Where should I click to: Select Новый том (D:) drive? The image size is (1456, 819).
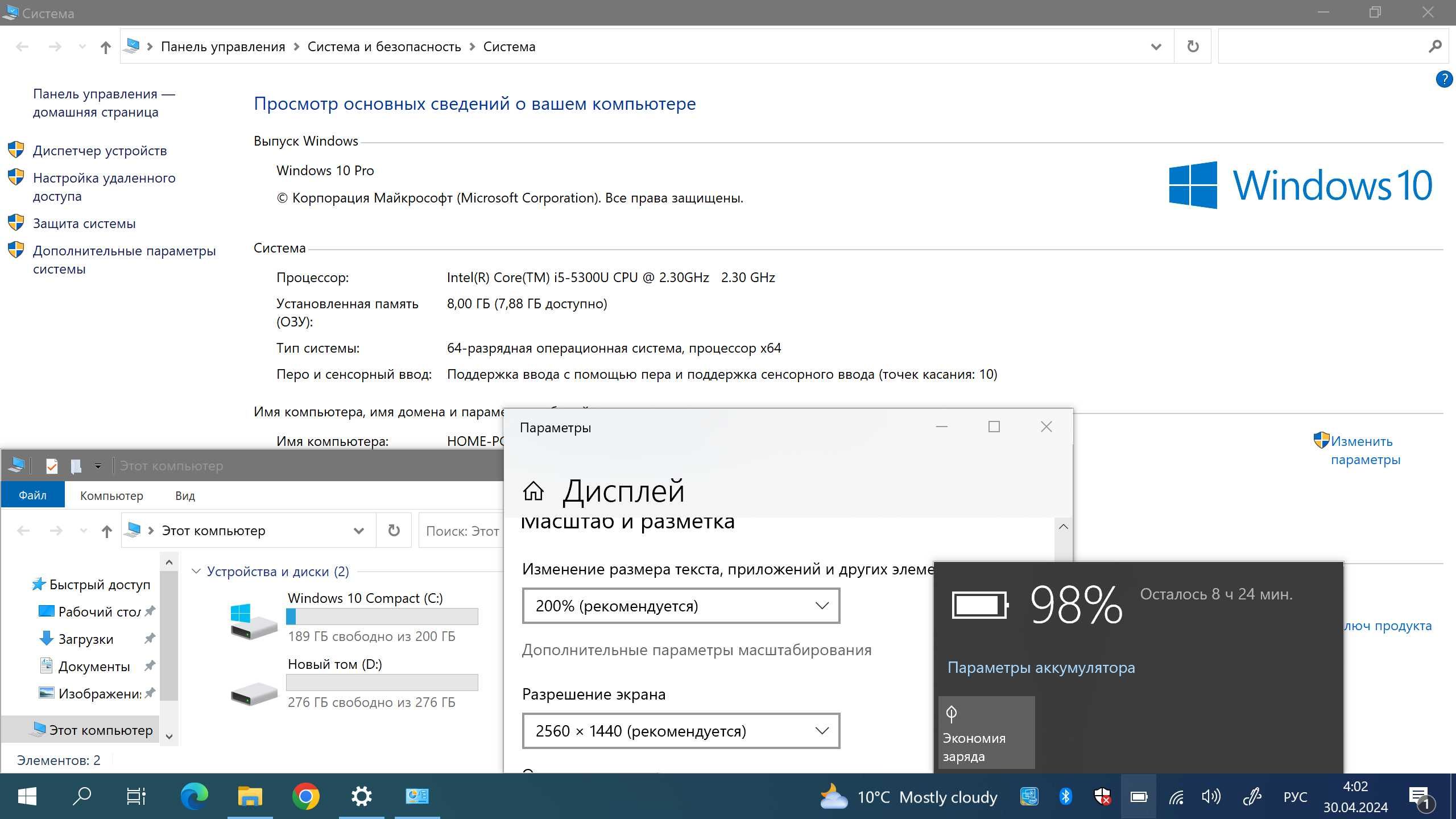pos(354,683)
